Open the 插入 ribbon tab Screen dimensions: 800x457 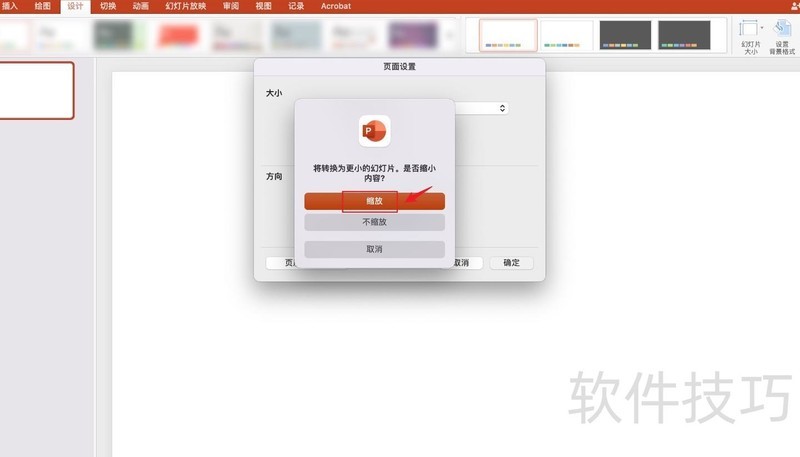9,6
